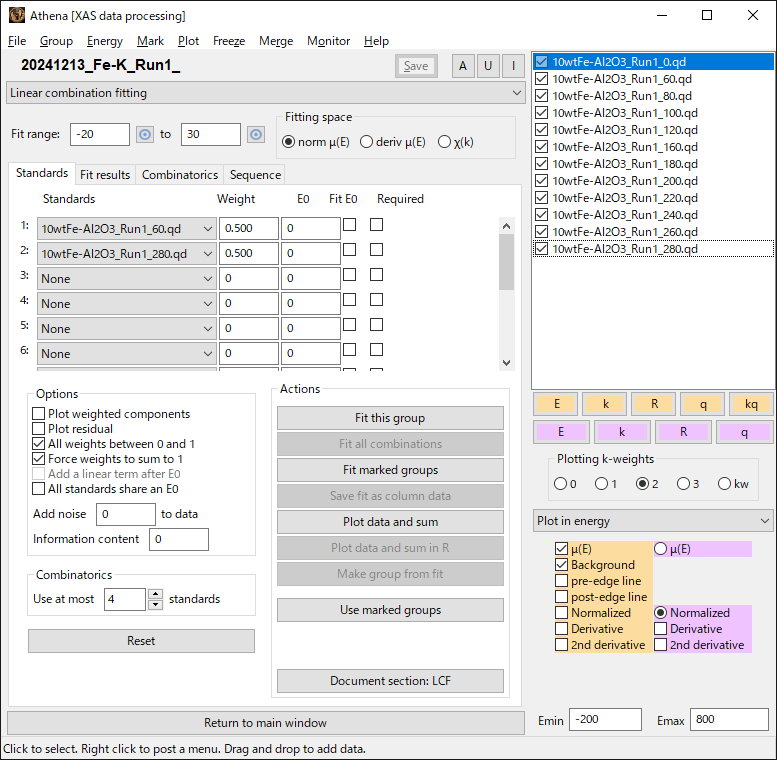Click the orange q plot button
This screenshot has width=777, height=760.
pyautogui.click(x=703, y=404)
